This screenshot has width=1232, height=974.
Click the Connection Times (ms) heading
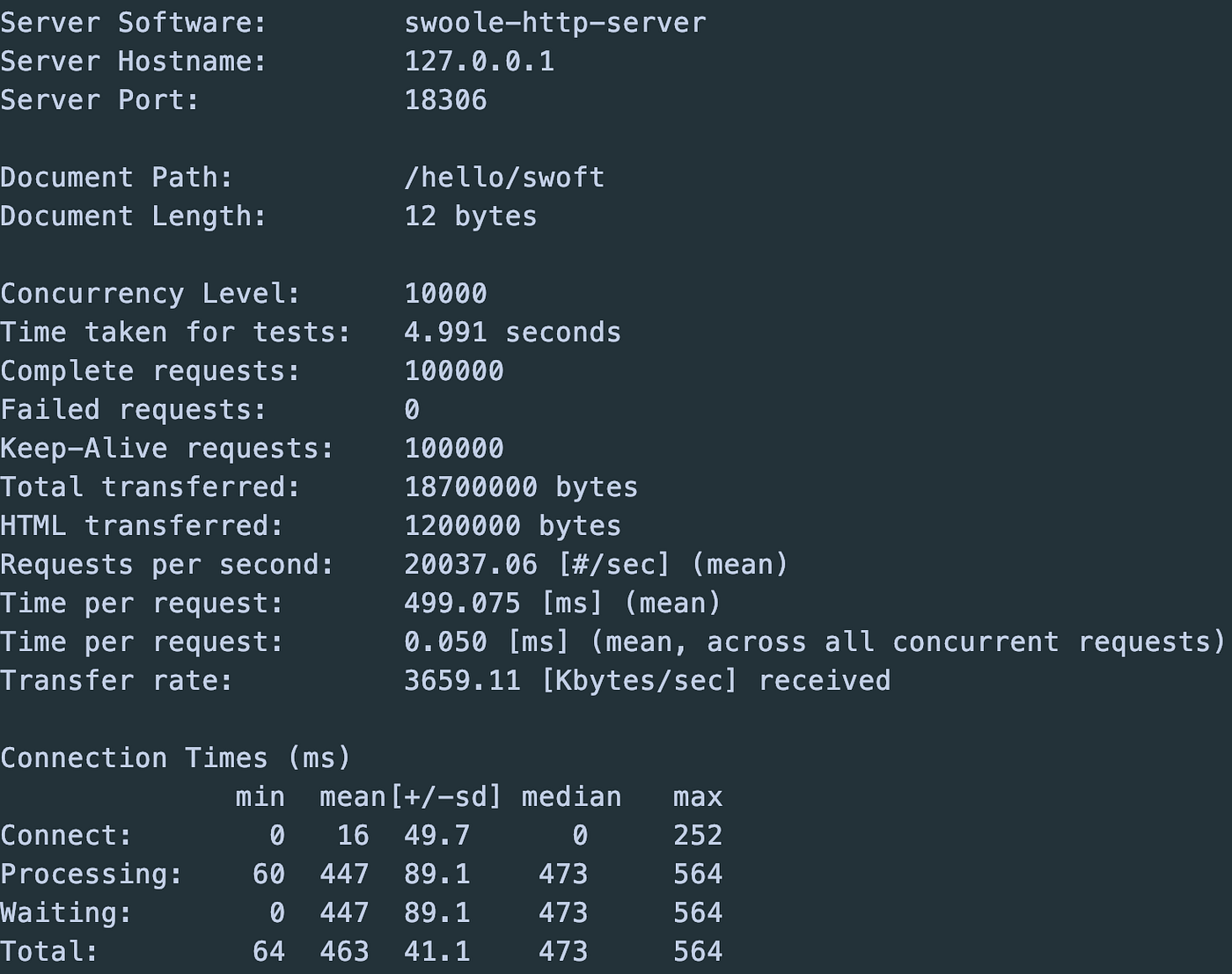point(176,758)
